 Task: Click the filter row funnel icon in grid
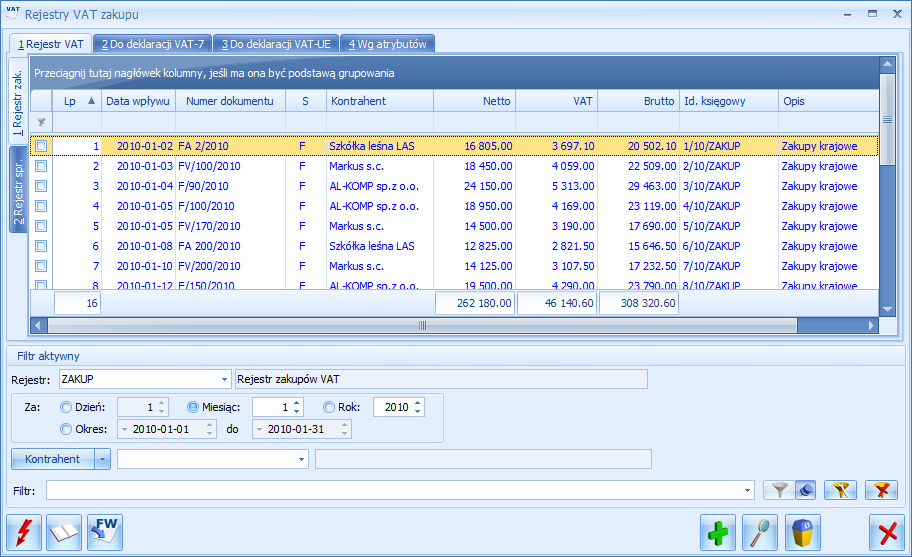tap(41, 122)
